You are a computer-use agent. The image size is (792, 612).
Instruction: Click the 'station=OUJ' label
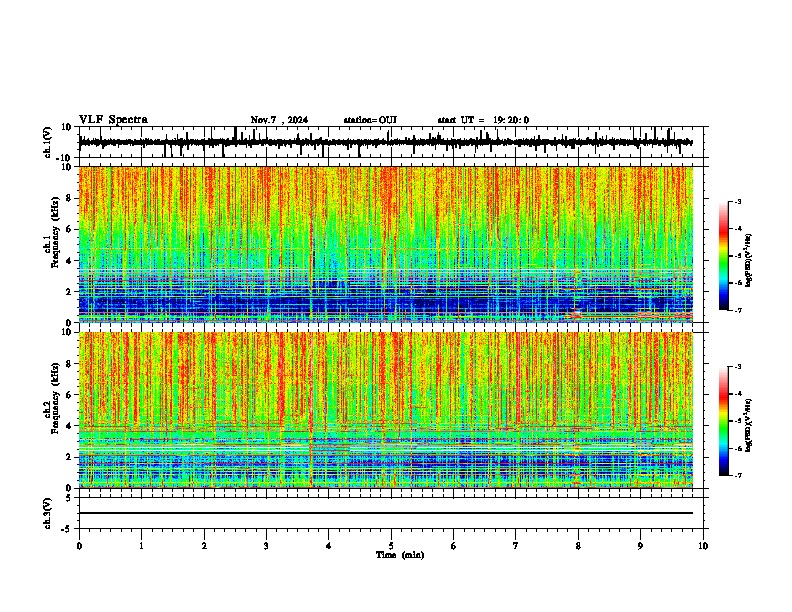tap(370, 120)
